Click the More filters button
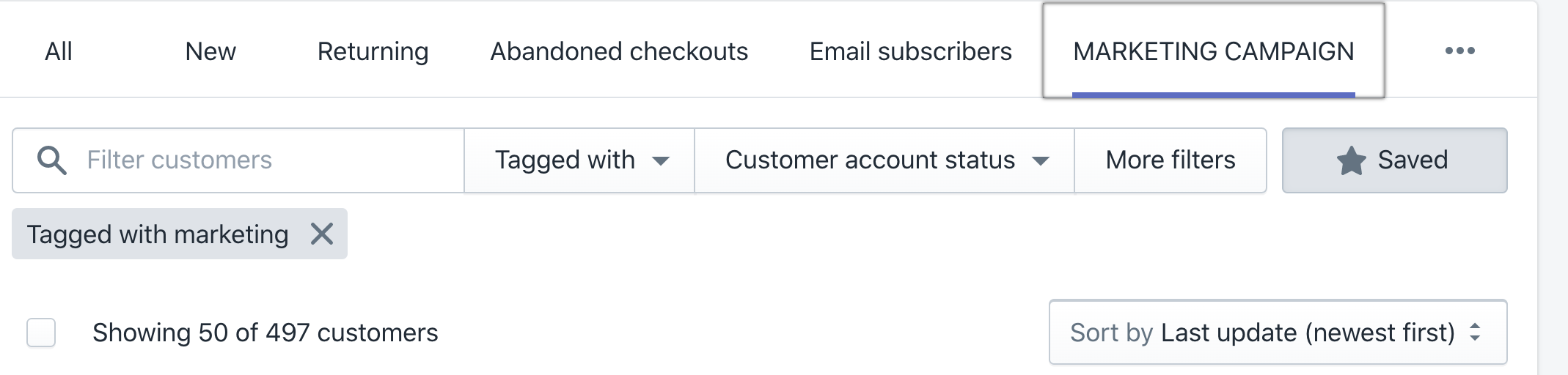The image size is (1568, 375). tap(1170, 160)
